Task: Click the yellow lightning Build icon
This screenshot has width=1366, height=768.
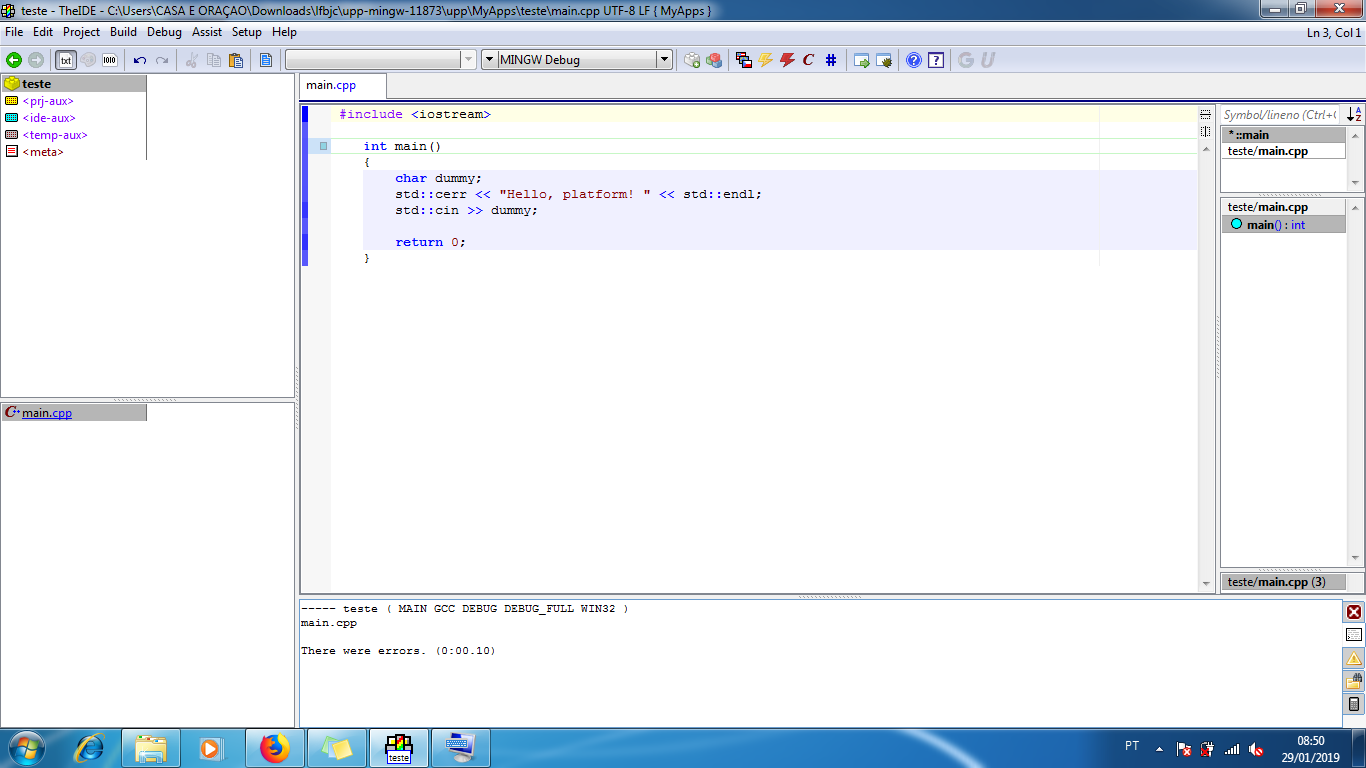Action: 766,60
